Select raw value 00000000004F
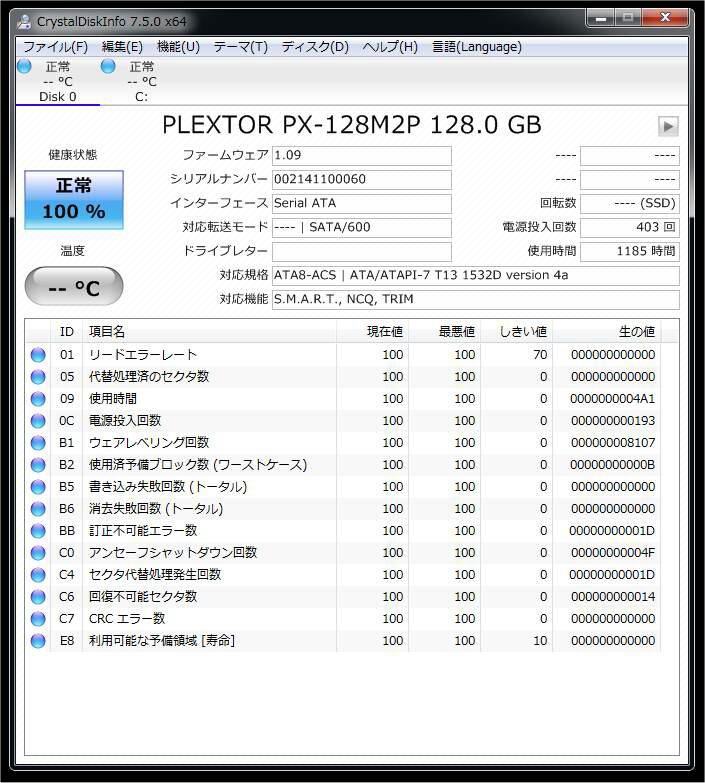This screenshot has height=783, width=705. tap(613, 553)
